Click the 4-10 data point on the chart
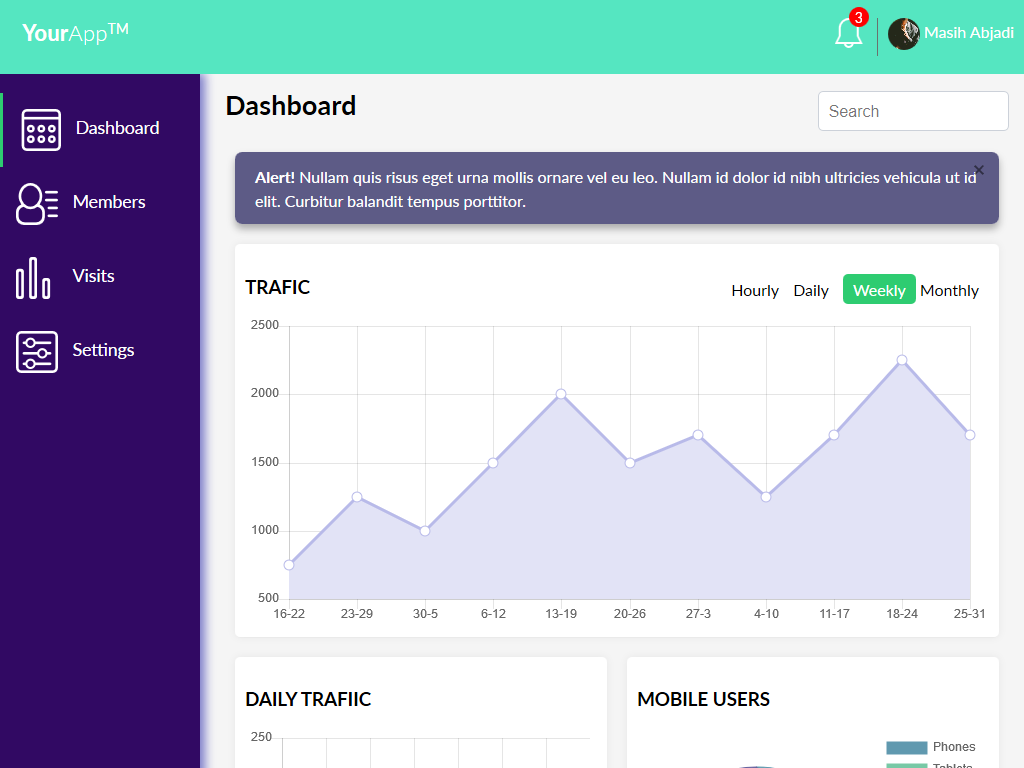This screenshot has width=1024, height=768. pyautogui.click(x=766, y=497)
